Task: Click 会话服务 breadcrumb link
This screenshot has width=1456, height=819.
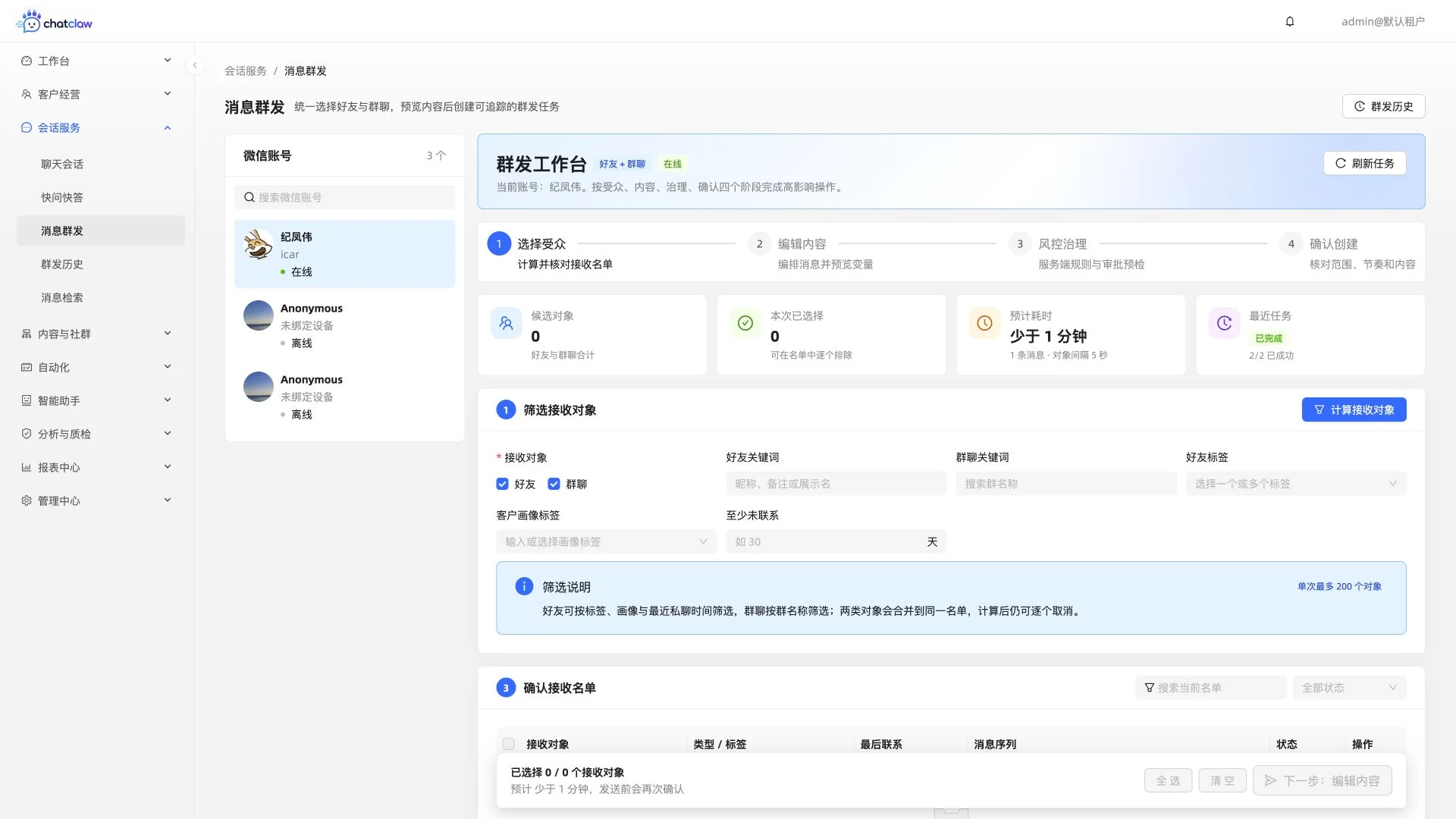Action: tap(246, 71)
